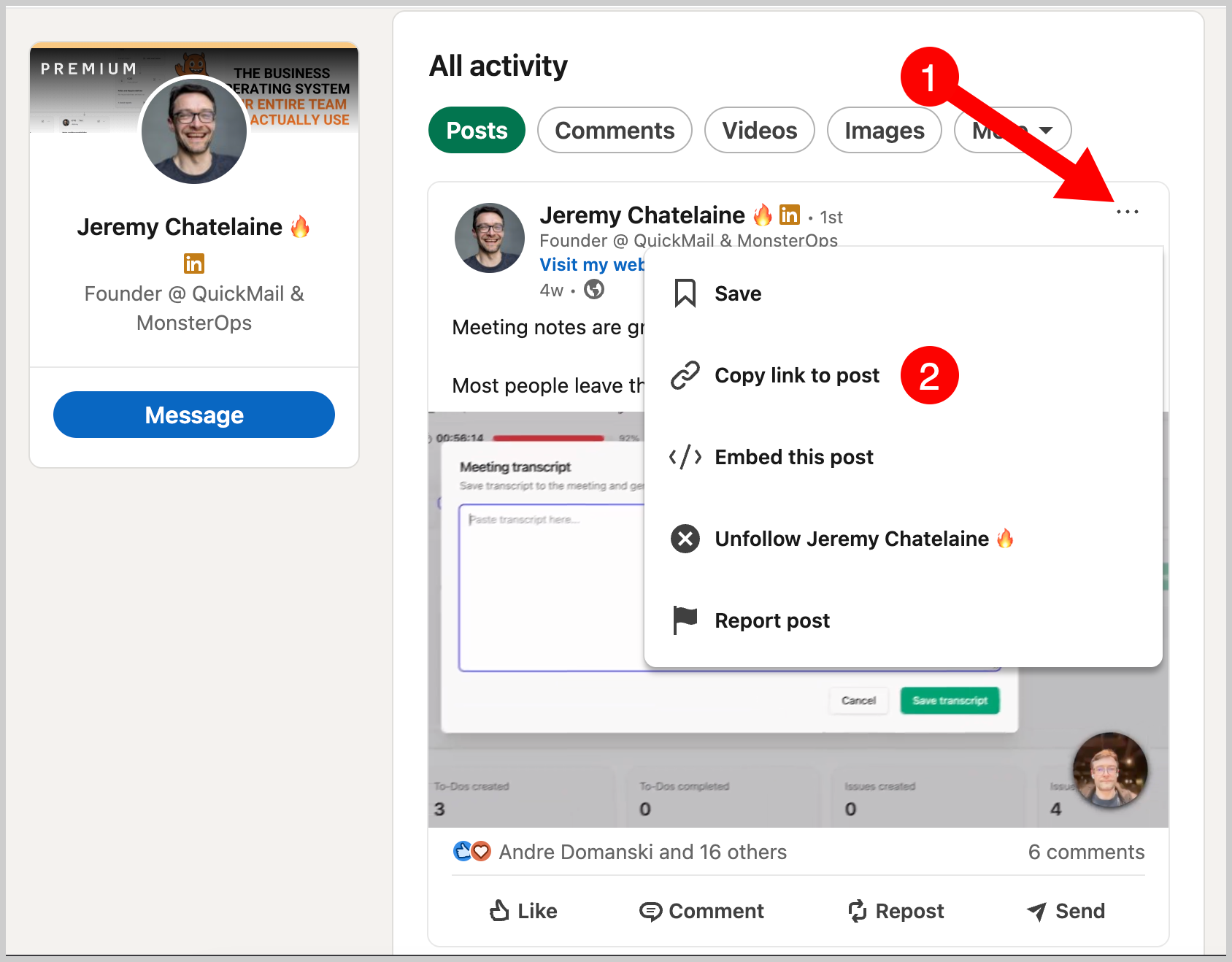Select the Posts filter tab
1232x962 pixels.
477,130
